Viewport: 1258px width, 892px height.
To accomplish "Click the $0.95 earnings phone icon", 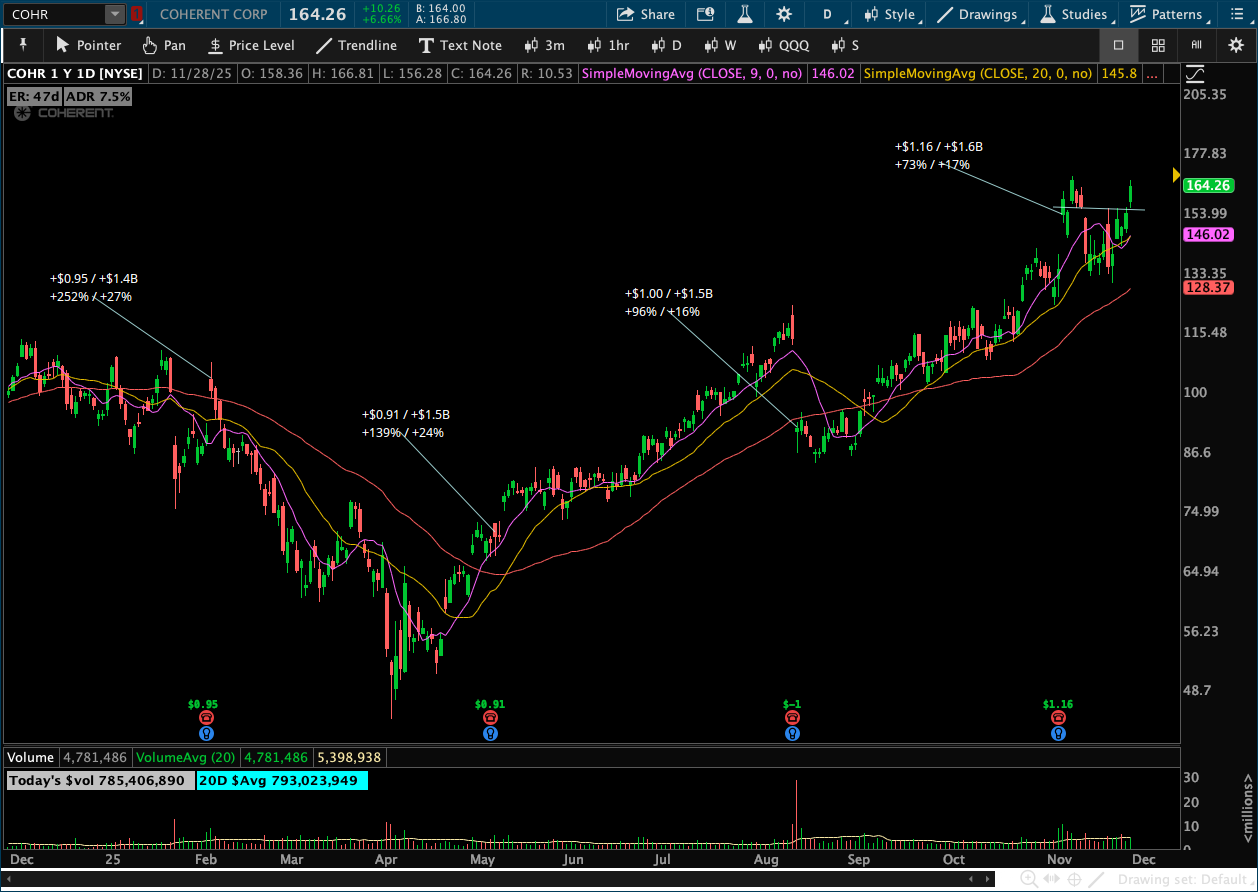I will click(x=206, y=718).
